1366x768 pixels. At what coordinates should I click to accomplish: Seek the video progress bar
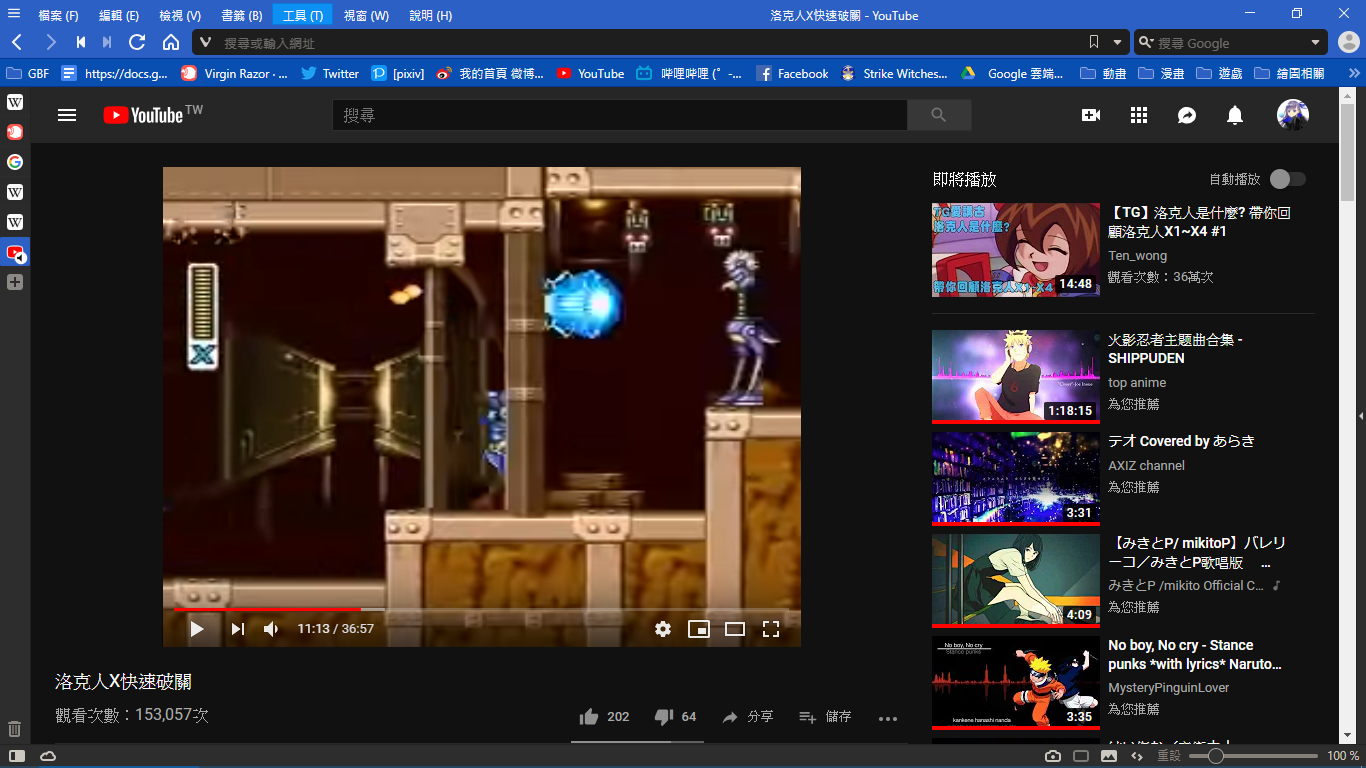(482, 609)
